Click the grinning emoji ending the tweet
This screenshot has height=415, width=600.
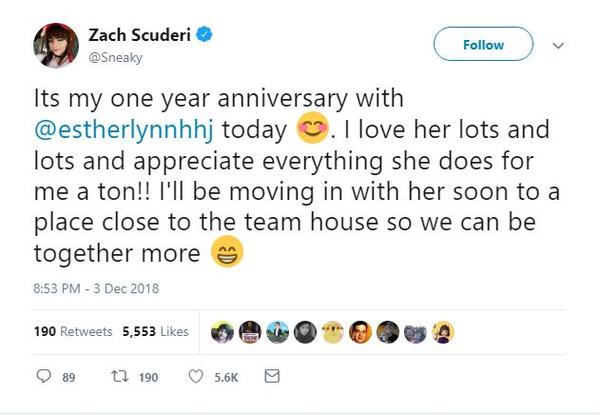[227, 255]
